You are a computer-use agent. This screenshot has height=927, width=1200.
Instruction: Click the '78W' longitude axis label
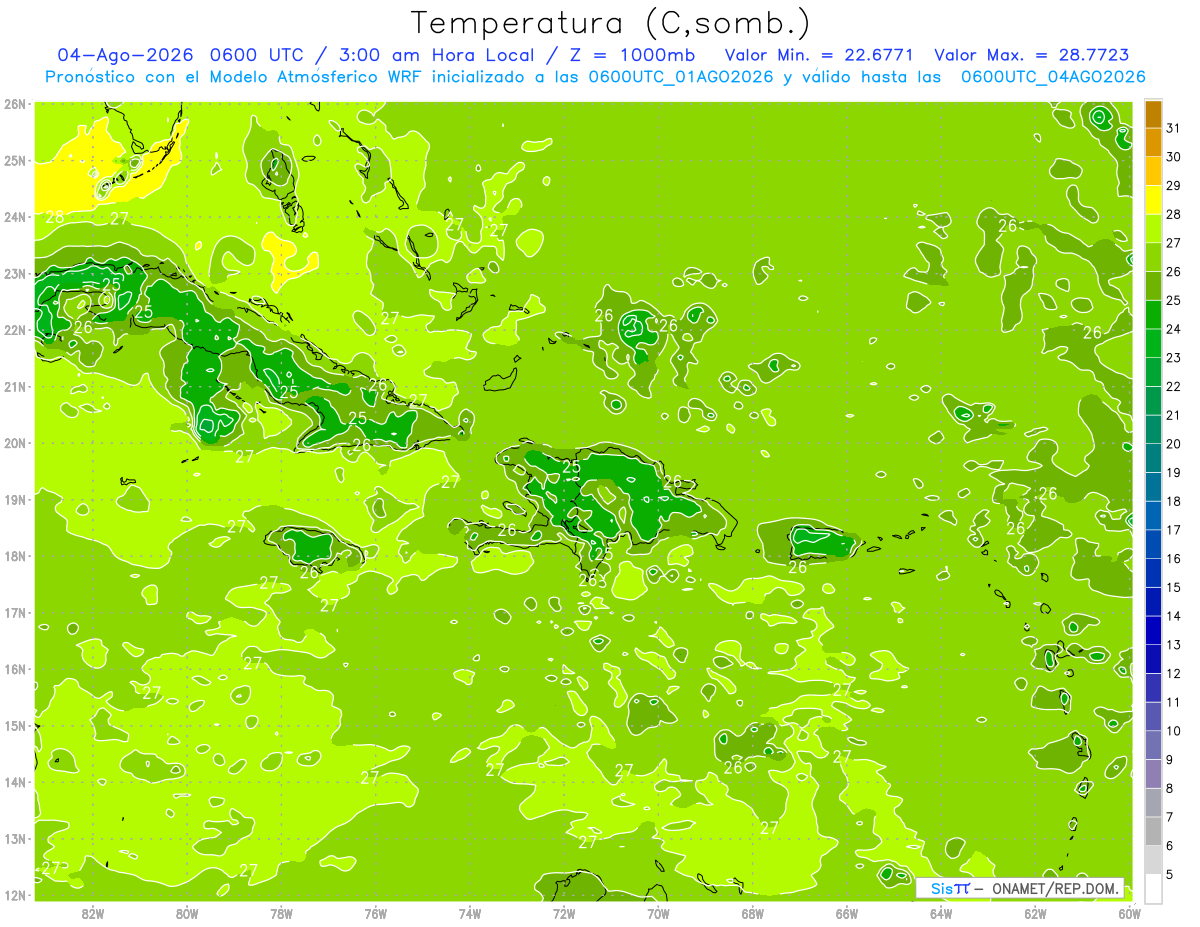(281, 913)
